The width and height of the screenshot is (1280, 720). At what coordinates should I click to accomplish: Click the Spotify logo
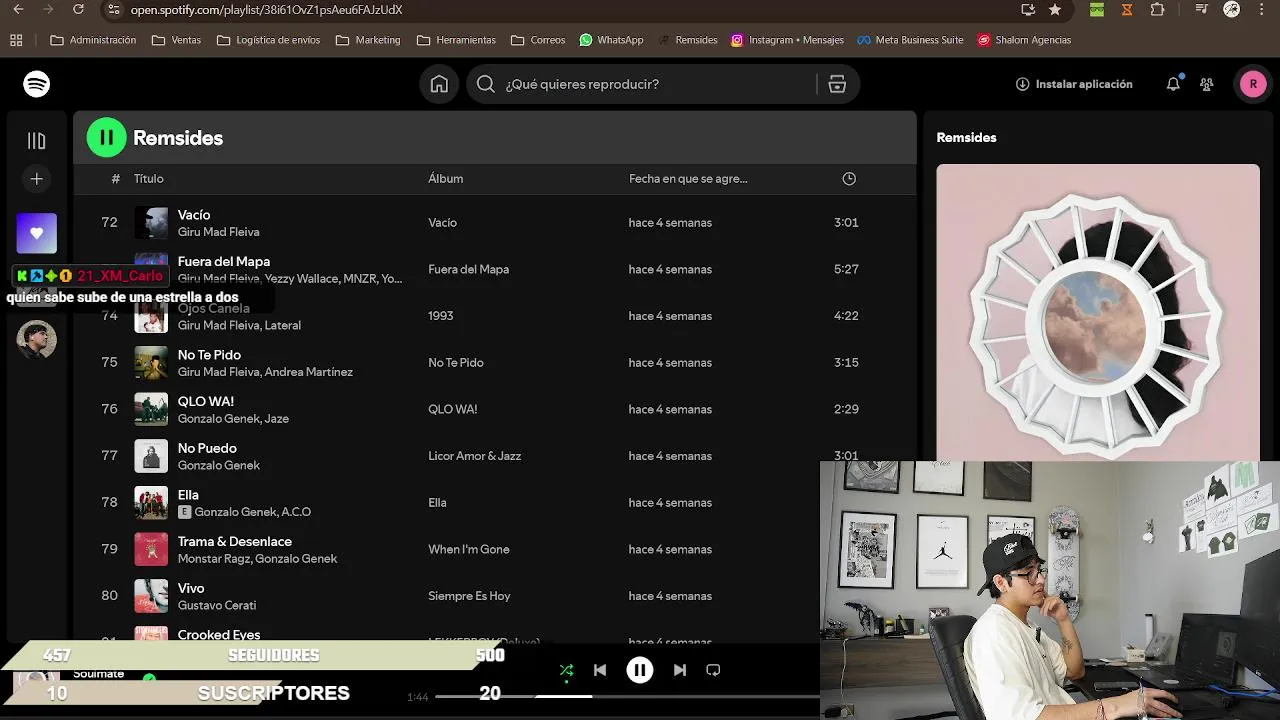coord(37,84)
